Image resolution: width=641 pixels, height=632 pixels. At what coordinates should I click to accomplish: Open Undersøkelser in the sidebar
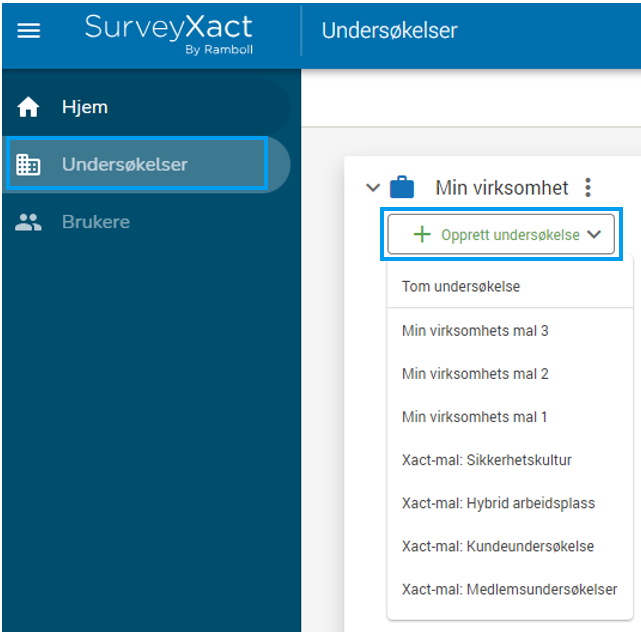146,164
